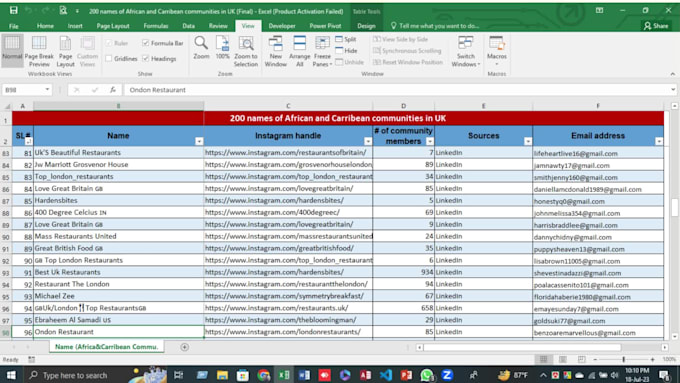
Task: Open Visual Studio Code from taskbar
Action: (x=386, y=375)
